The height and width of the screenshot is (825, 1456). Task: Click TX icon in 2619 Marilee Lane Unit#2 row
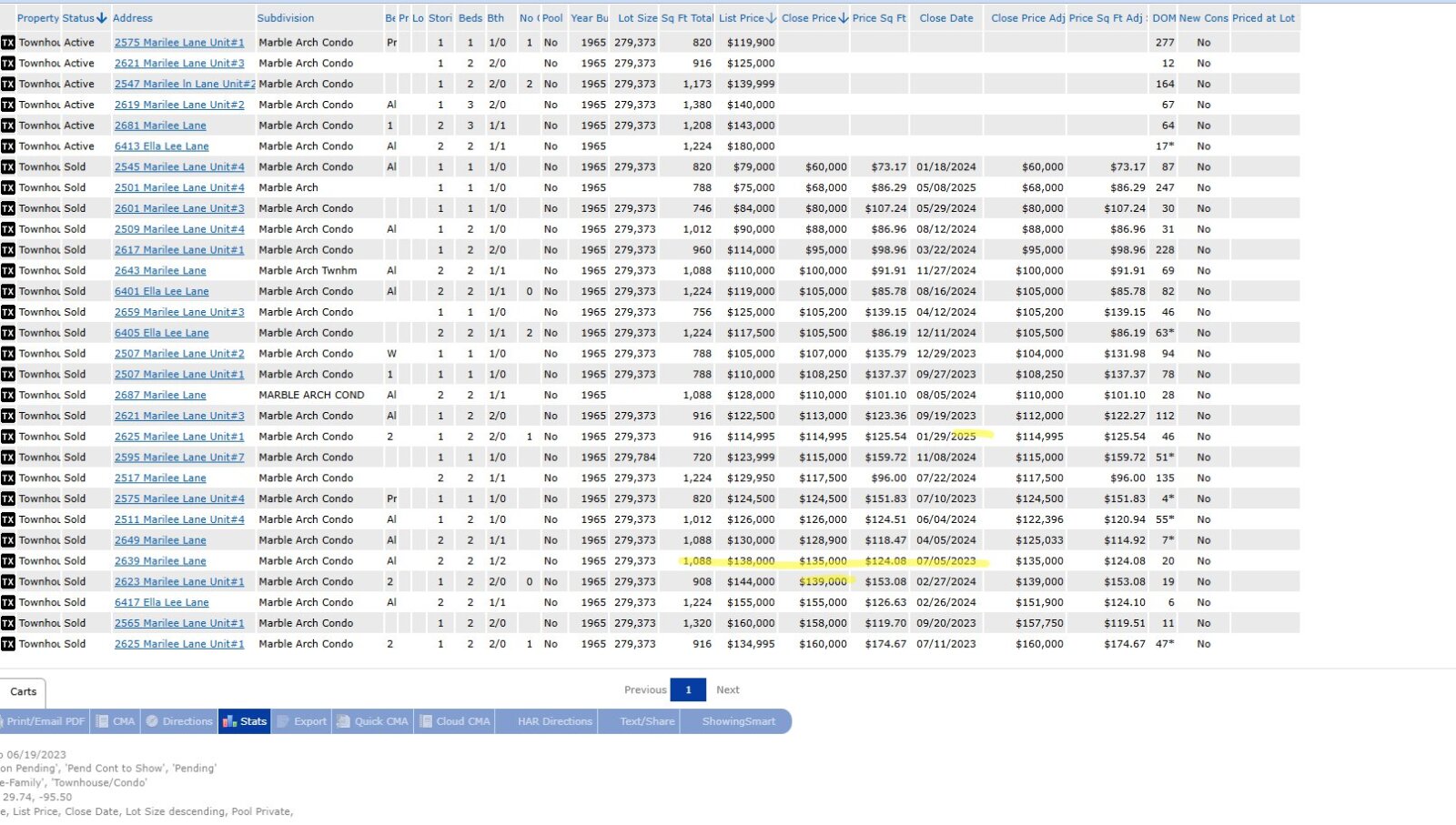[x=8, y=105]
